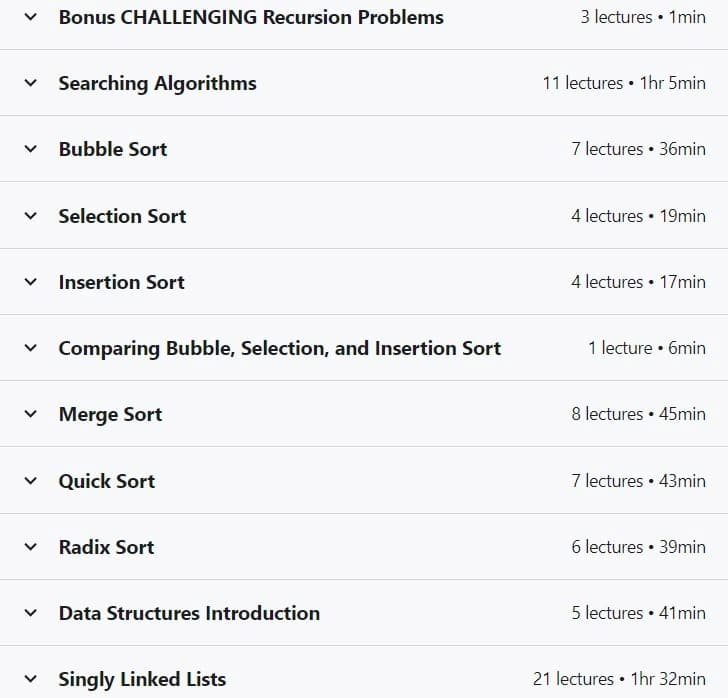Screen dimensions: 728x698
Task: Click the Quick Sort chevron arrow
Action: click(x=31, y=481)
